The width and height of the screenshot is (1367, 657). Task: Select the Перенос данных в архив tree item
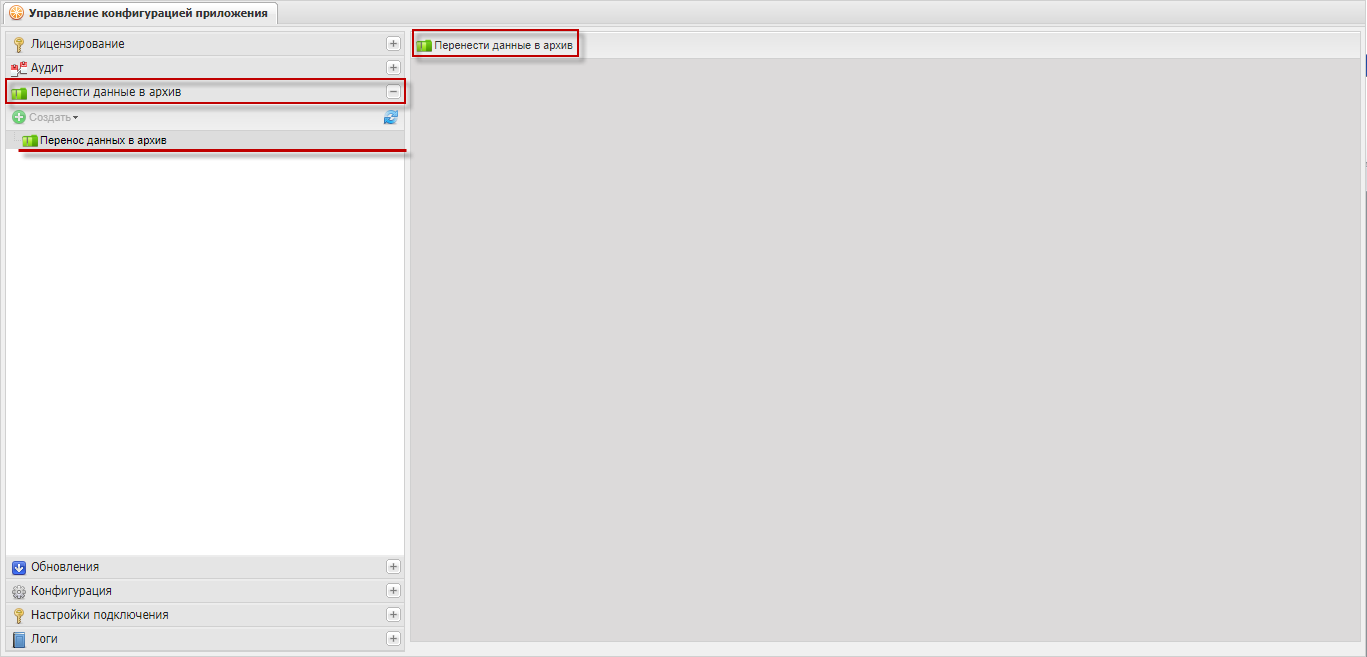tap(102, 140)
